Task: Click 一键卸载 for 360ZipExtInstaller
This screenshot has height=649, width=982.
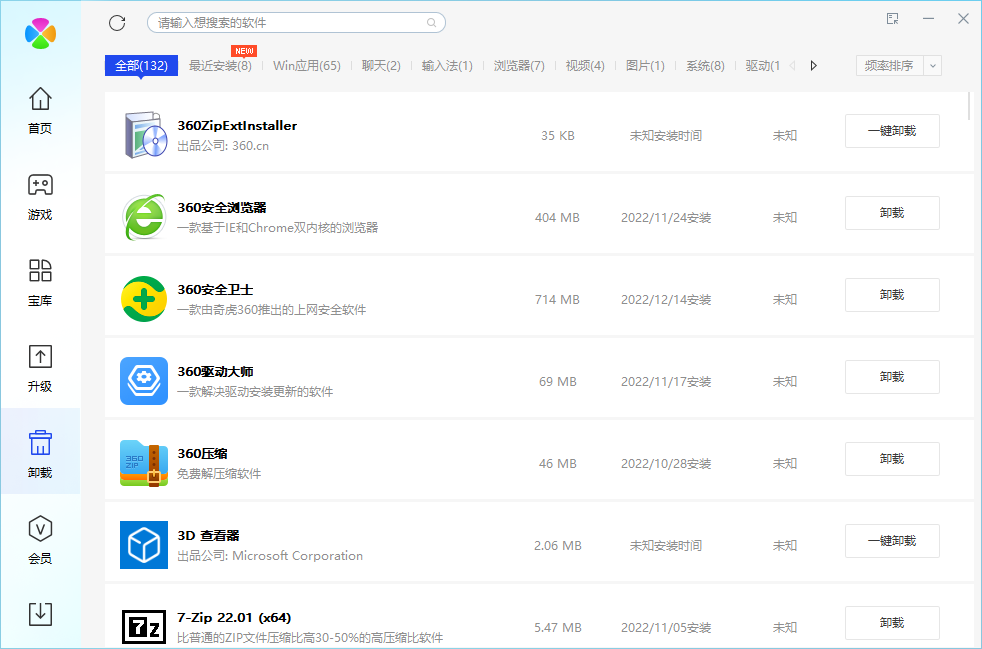Action: [x=892, y=131]
